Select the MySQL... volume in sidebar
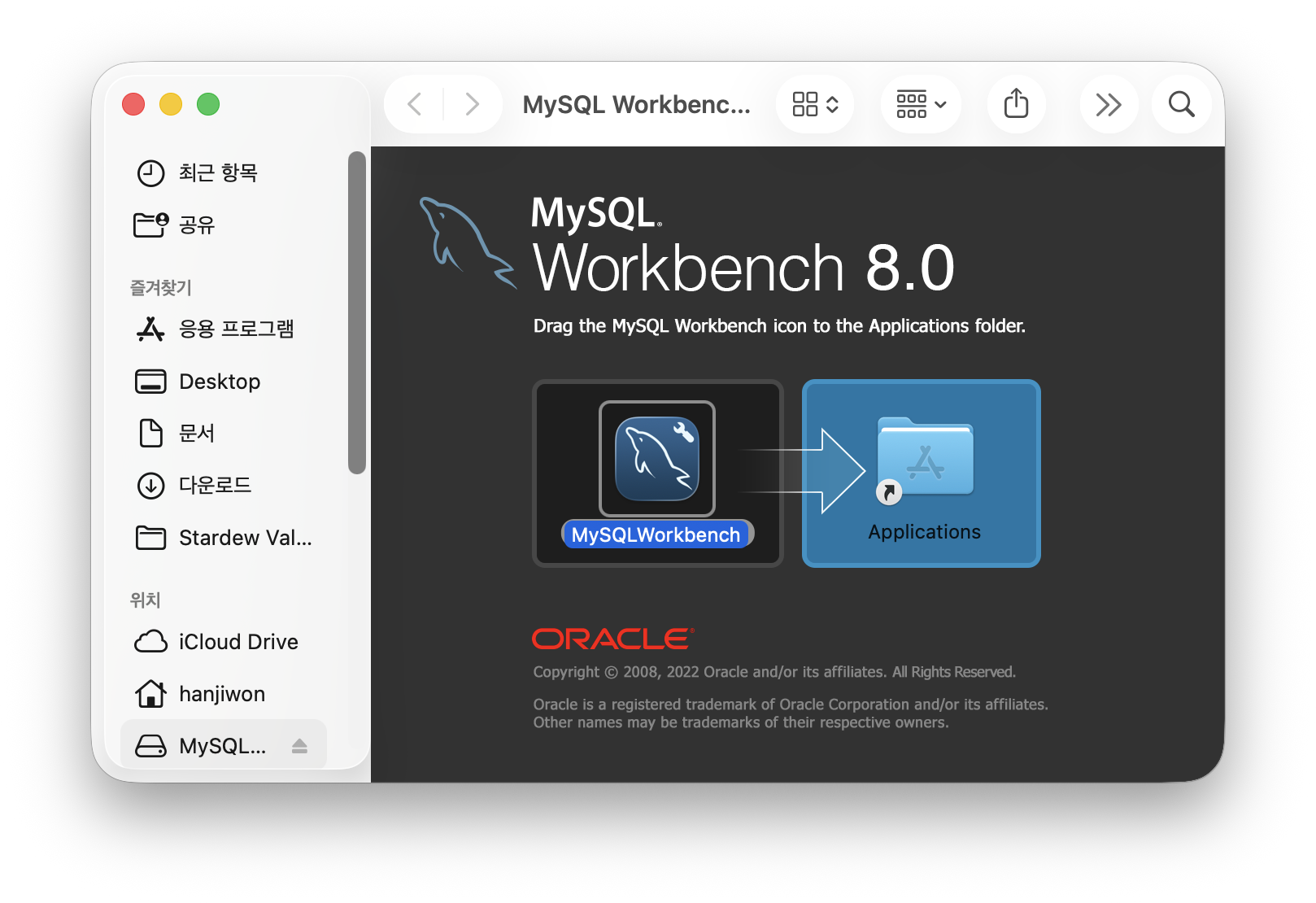 224,744
